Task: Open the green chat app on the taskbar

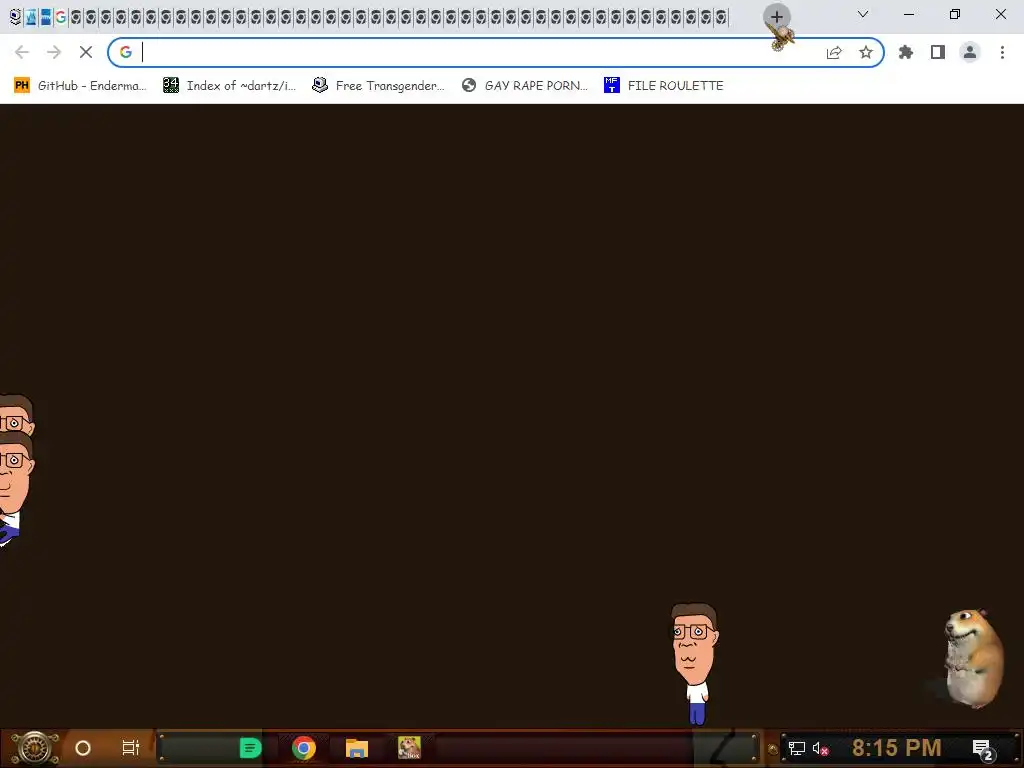Action: pos(251,748)
